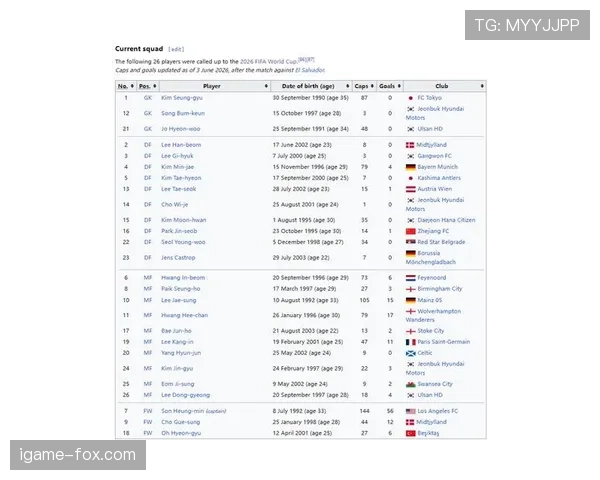Select the "Current squad" section heading
The width and height of the screenshot is (600, 480).
pos(139,49)
